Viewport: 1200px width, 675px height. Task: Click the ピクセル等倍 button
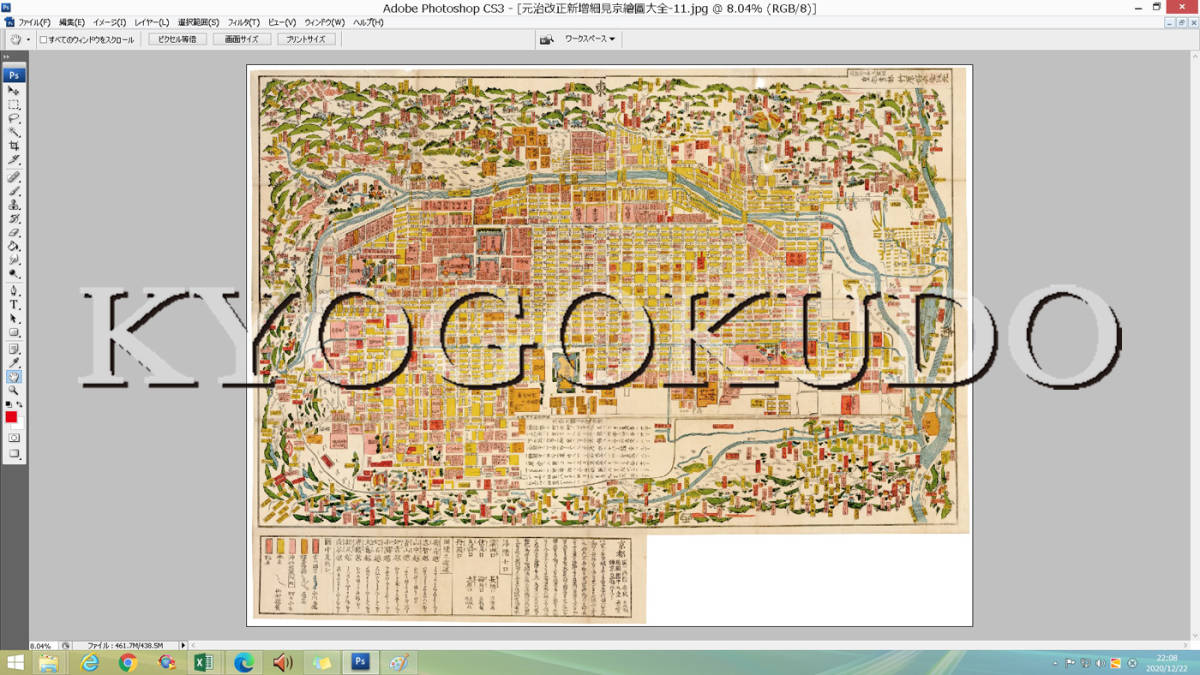click(x=178, y=39)
